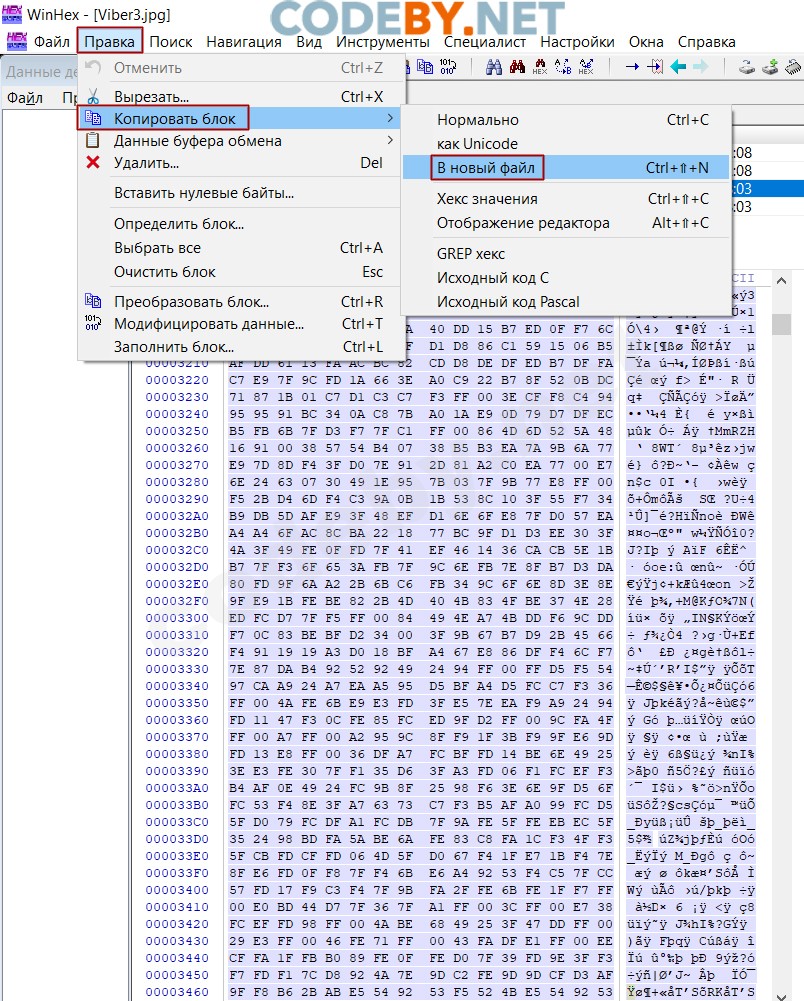Click offset 00003300 in the offset column
Screen dimensions: 804x1001
[177, 618]
